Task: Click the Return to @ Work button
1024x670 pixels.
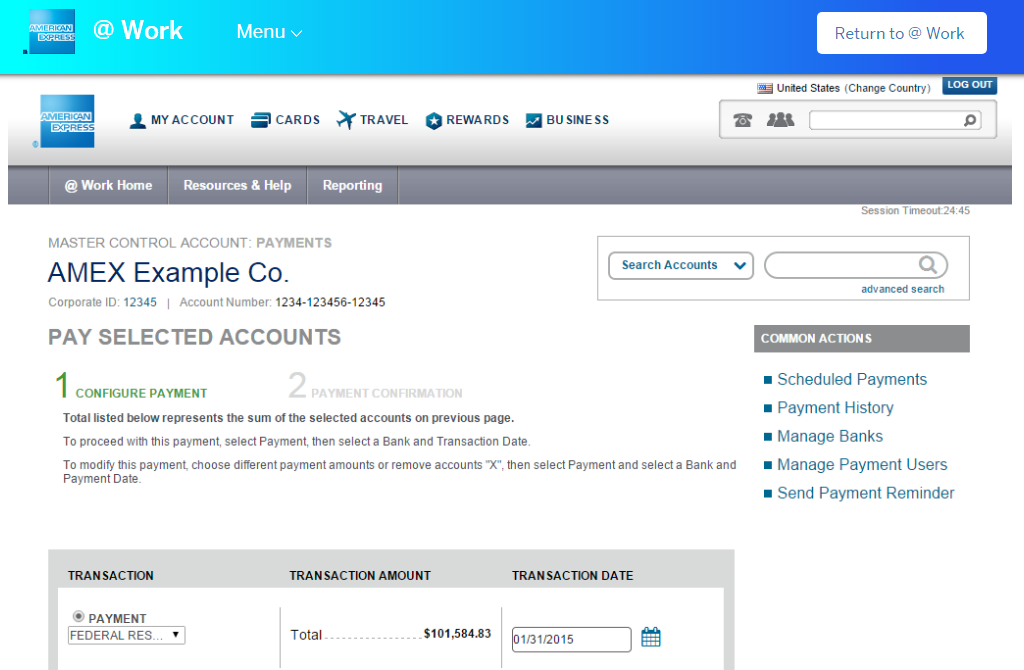Action: point(901,33)
